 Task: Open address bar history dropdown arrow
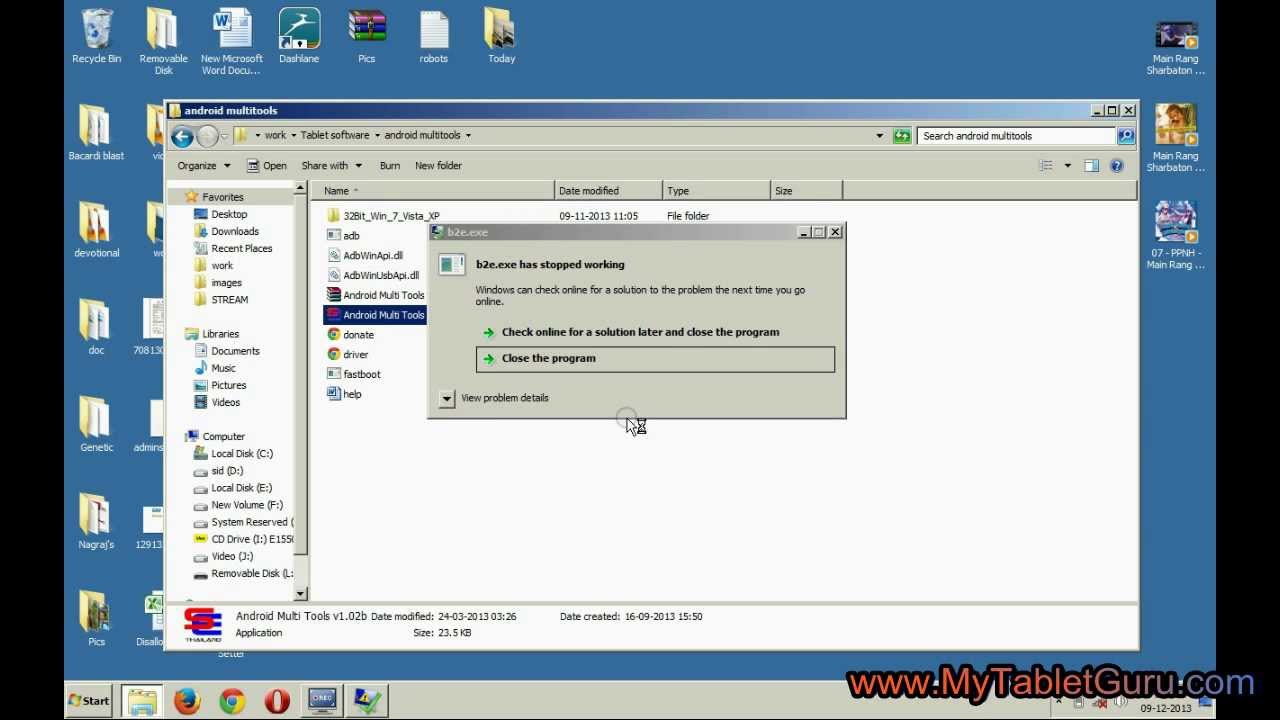pos(880,136)
